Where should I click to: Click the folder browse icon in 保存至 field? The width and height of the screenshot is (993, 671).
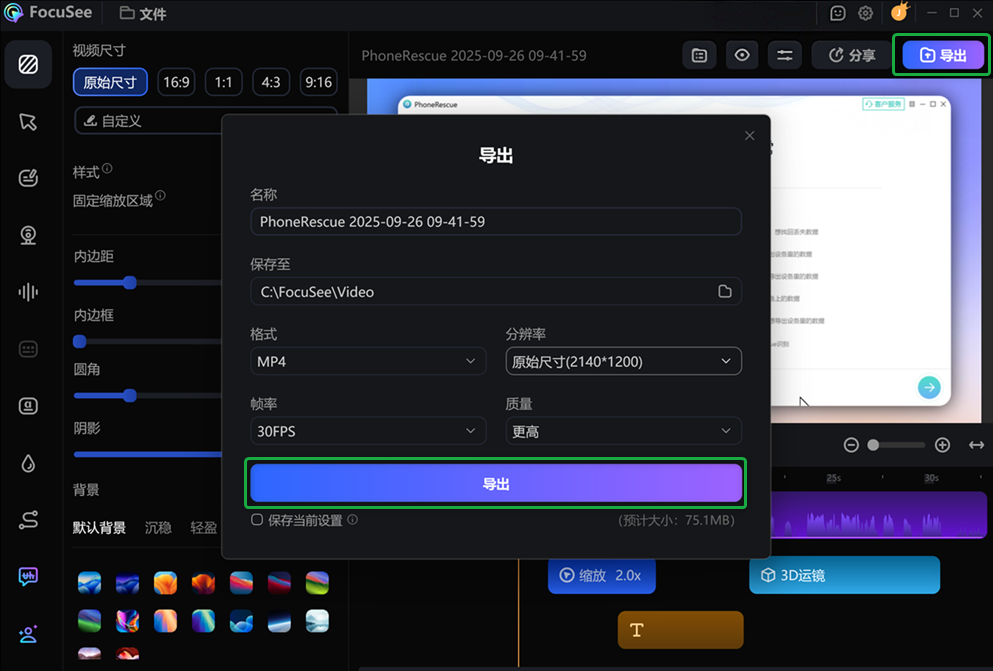(x=725, y=291)
